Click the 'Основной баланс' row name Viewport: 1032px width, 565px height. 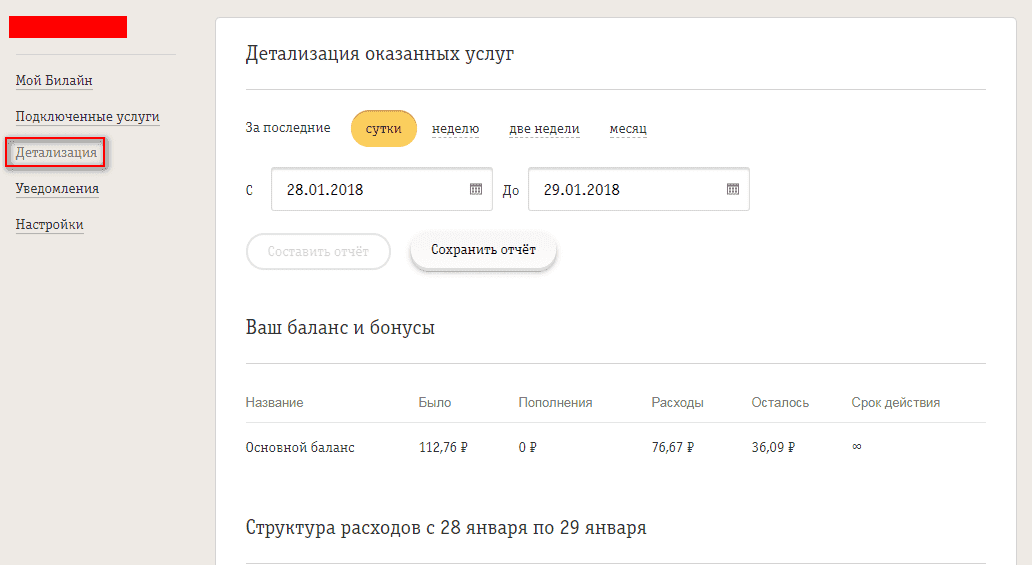click(300, 448)
